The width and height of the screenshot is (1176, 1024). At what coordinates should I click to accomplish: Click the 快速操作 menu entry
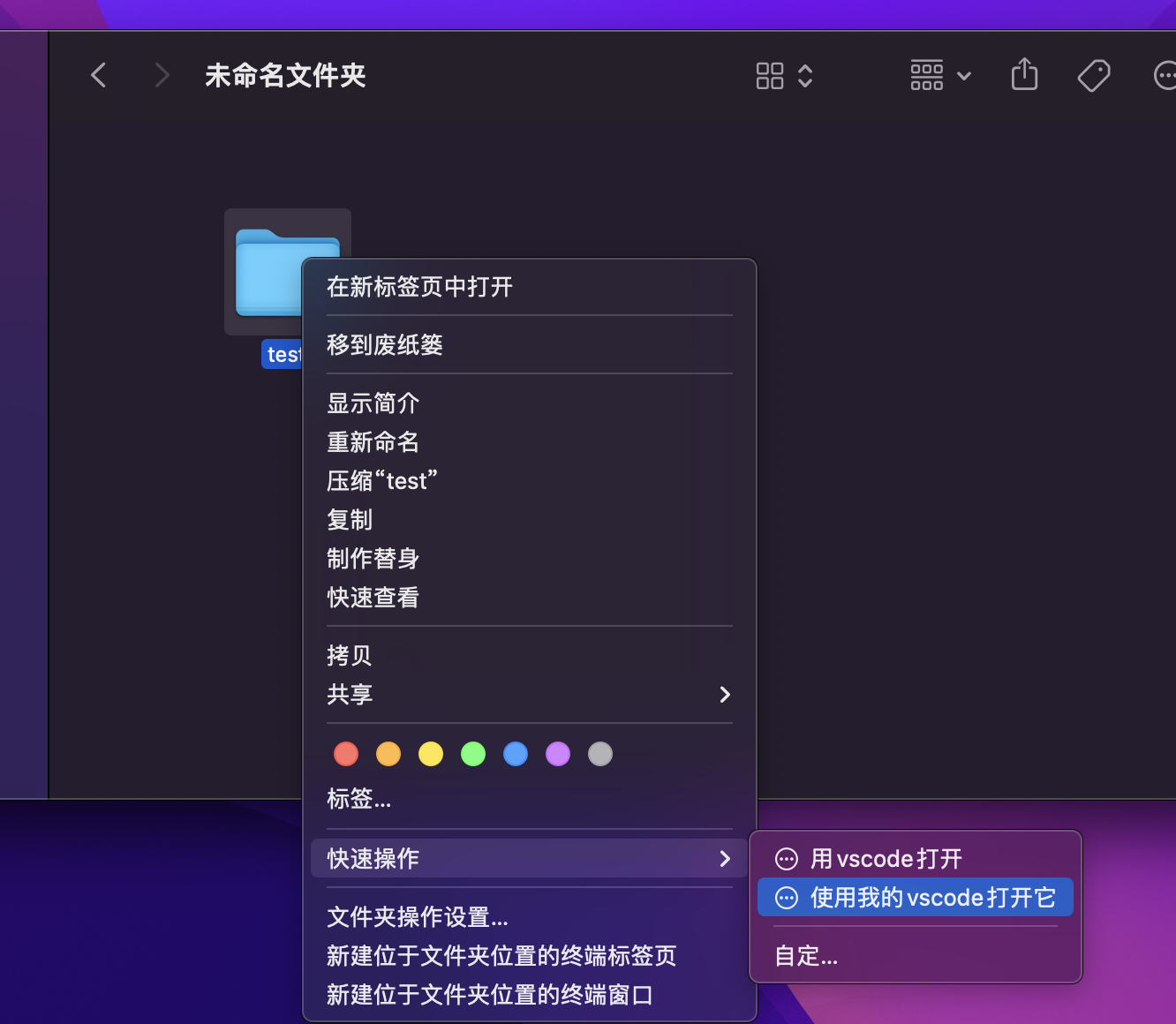click(530, 859)
